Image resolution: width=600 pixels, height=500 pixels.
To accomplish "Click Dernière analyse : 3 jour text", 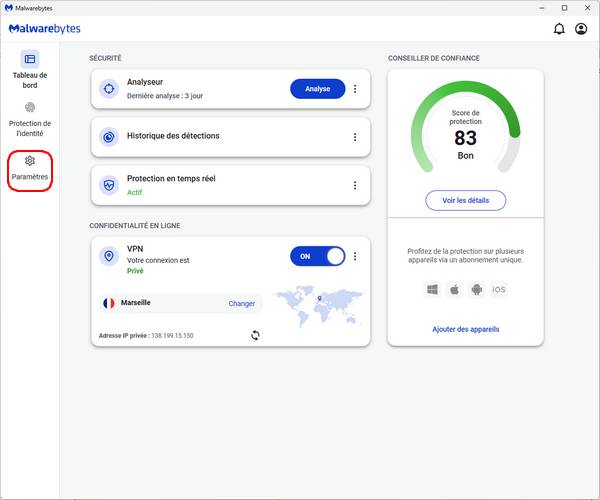I will pos(165,96).
